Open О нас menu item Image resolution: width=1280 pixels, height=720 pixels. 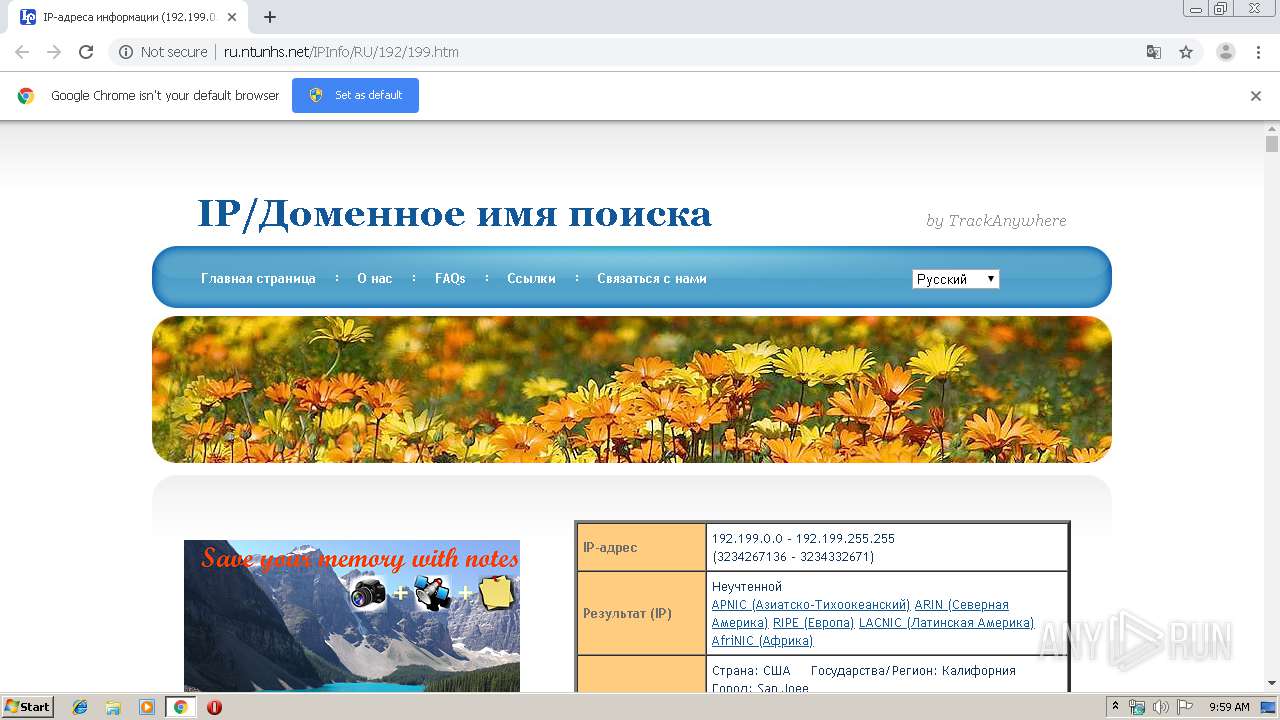coord(375,279)
